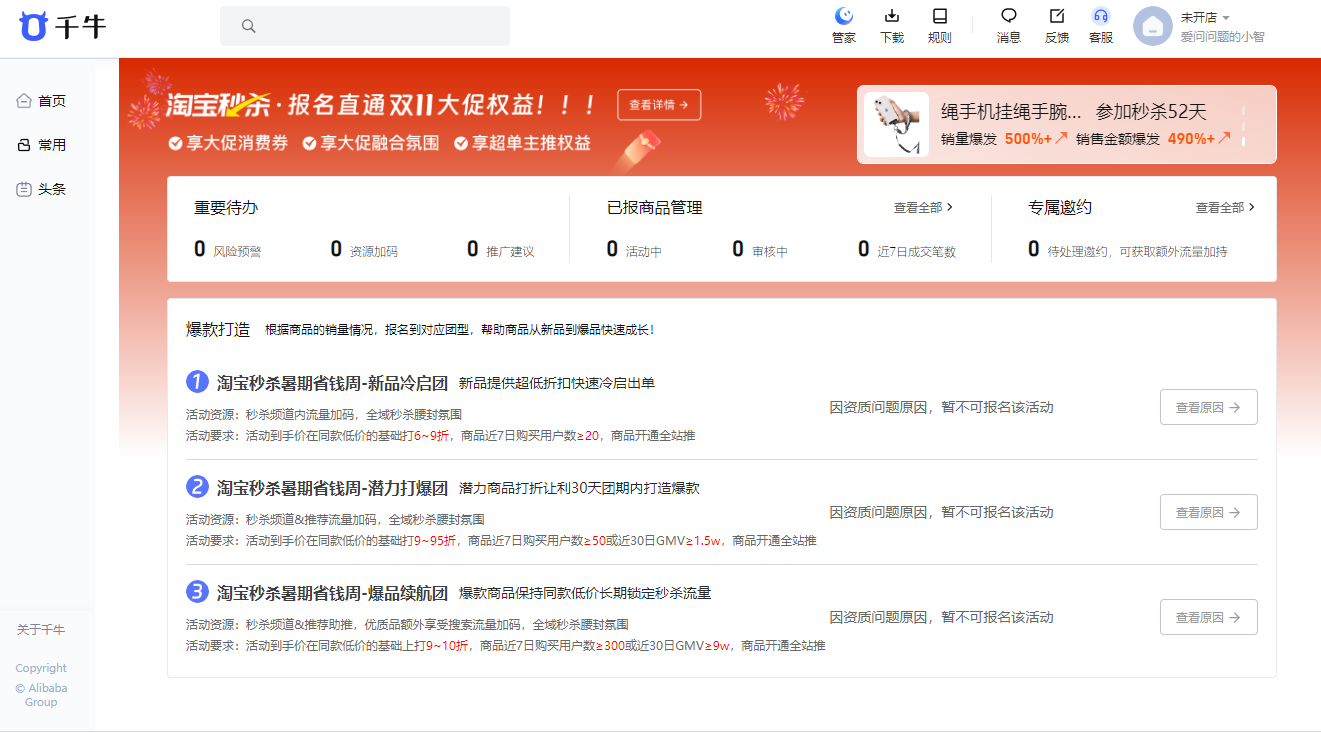Click the 查看详情 banner button
This screenshot has width=1321, height=732.
[x=659, y=105]
